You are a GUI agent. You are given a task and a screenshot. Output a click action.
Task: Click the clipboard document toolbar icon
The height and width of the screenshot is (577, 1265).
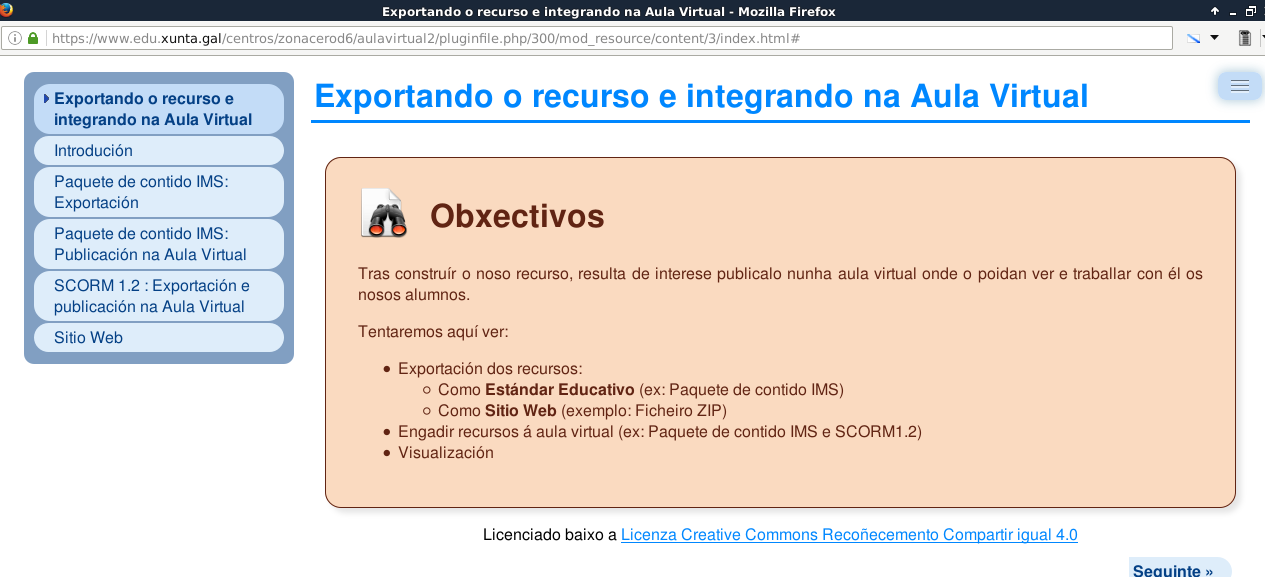[x=1244, y=38]
